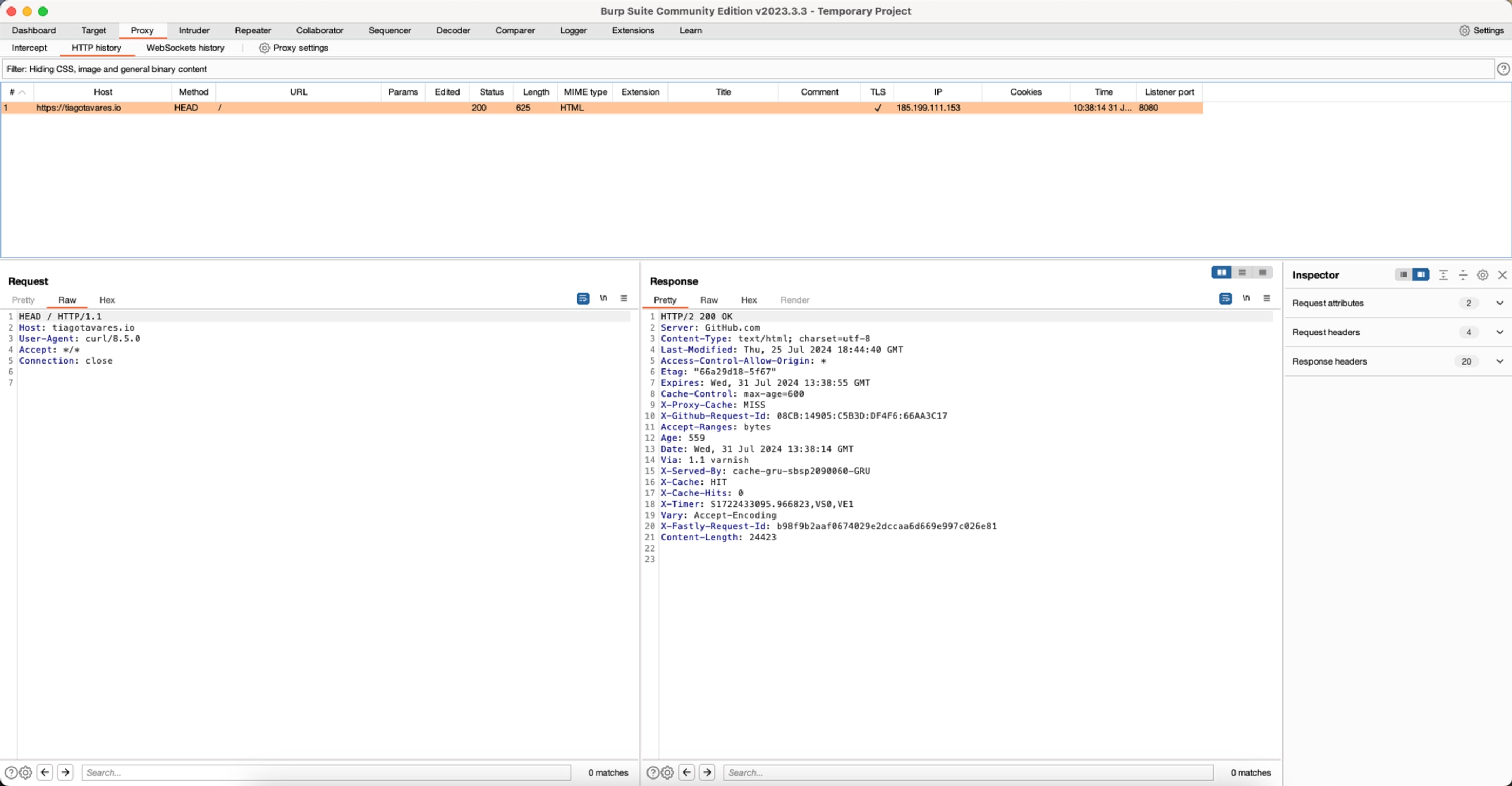Open the Repeater tab
Image resolution: width=1512 pixels, height=786 pixels.
[x=252, y=31]
